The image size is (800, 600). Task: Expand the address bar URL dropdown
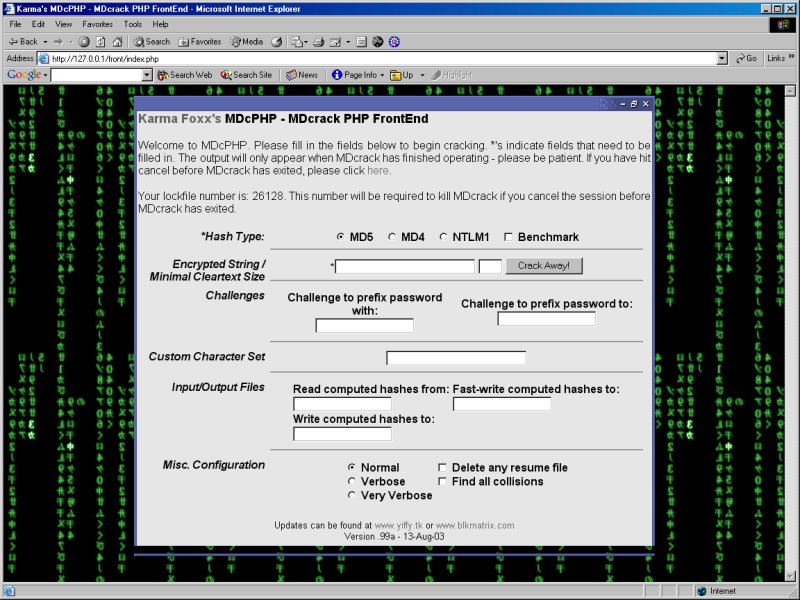coord(722,59)
